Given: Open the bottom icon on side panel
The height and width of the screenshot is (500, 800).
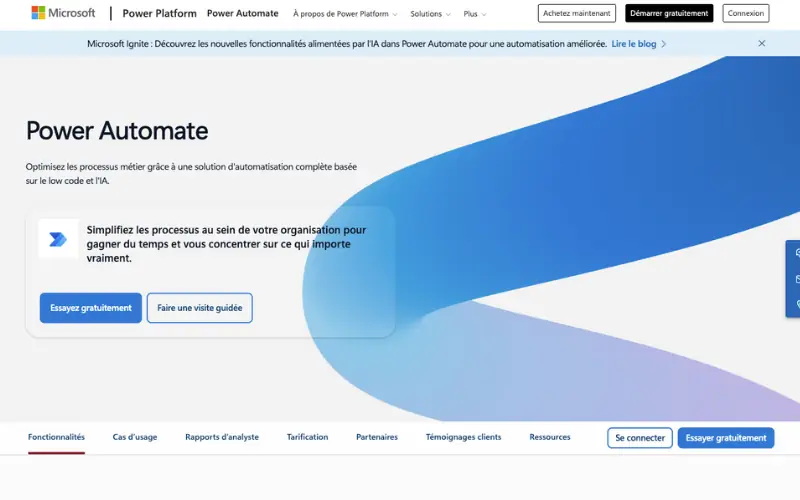Looking at the screenshot, I should 797,305.
